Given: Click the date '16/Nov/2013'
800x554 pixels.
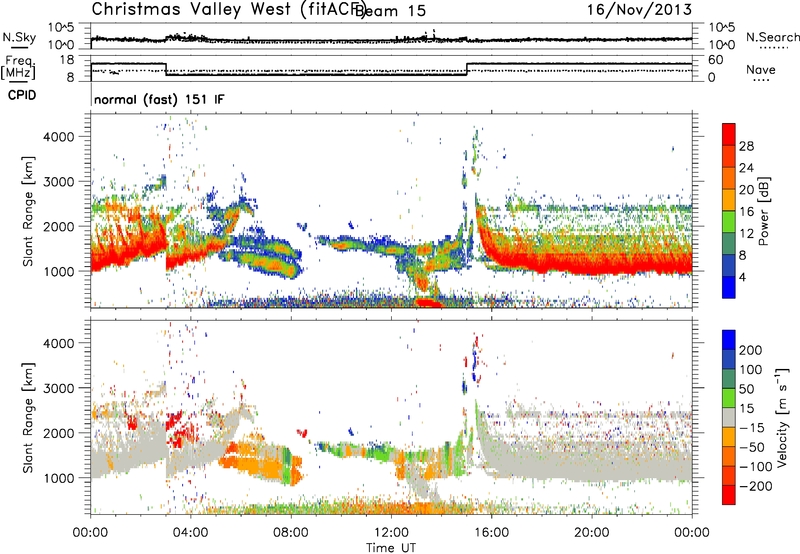Looking at the screenshot, I should click(x=639, y=10).
